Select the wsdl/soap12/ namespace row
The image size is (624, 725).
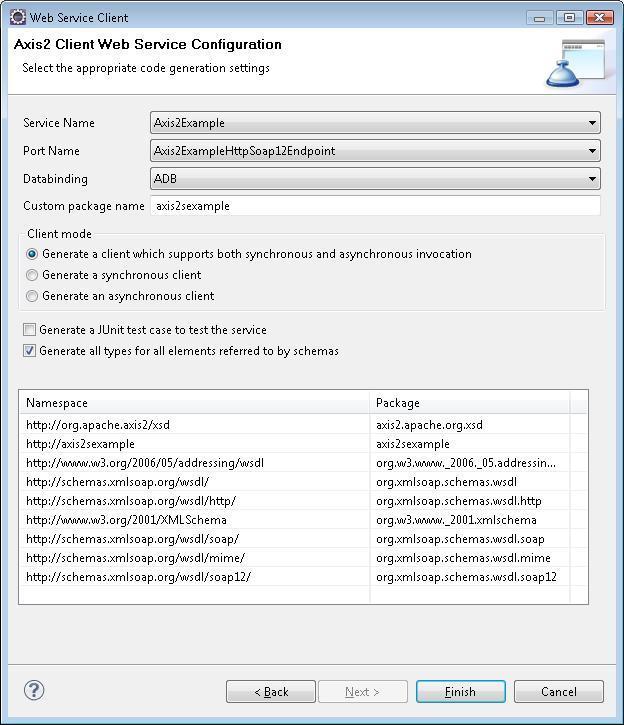click(304, 577)
